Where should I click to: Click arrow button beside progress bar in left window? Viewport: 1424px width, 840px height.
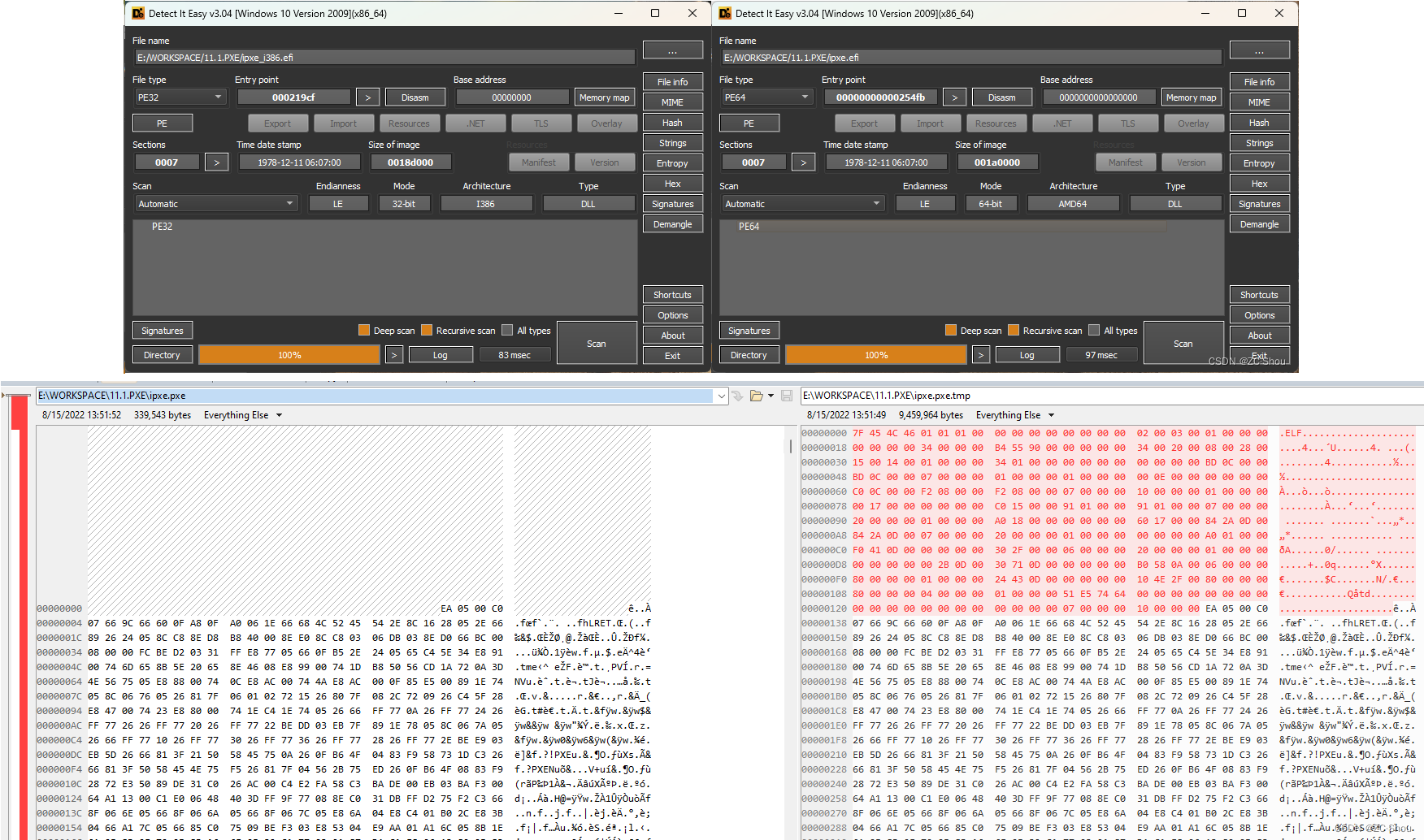coord(393,355)
